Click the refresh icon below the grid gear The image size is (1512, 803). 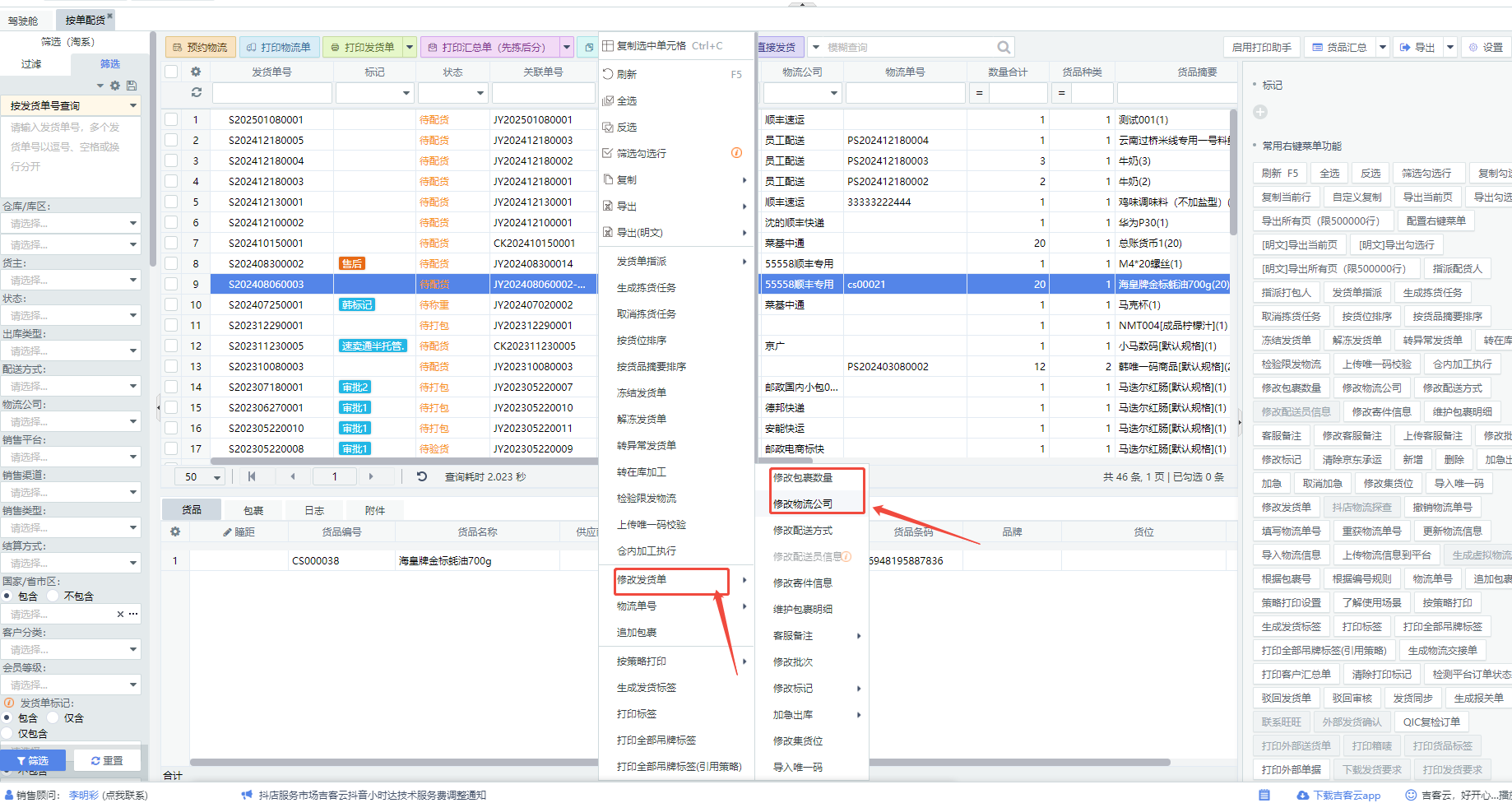point(196,93)
